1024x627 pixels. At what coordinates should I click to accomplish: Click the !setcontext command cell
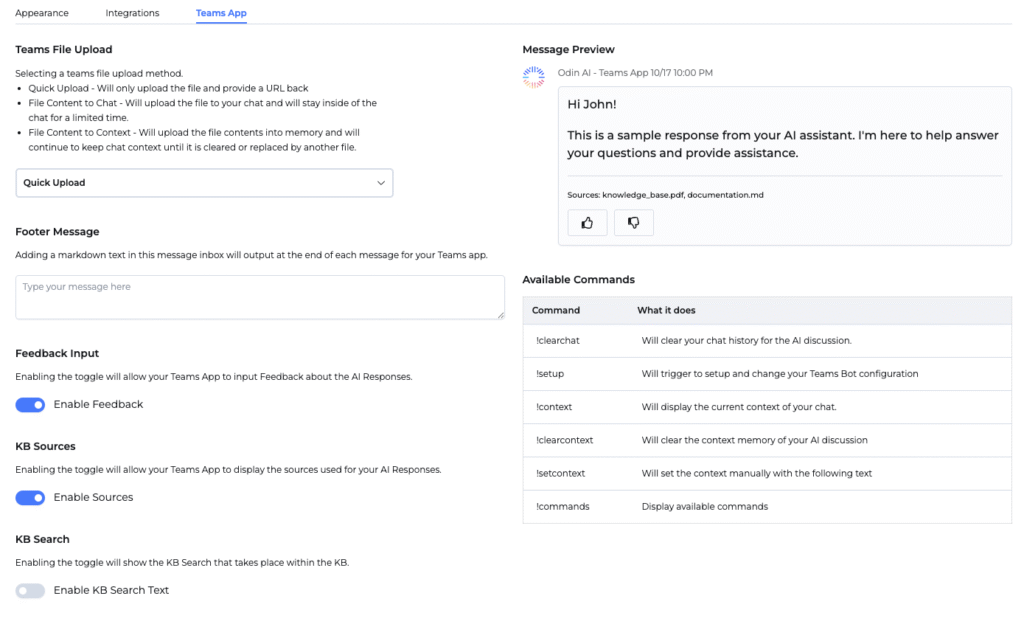(x=560, y=474)
